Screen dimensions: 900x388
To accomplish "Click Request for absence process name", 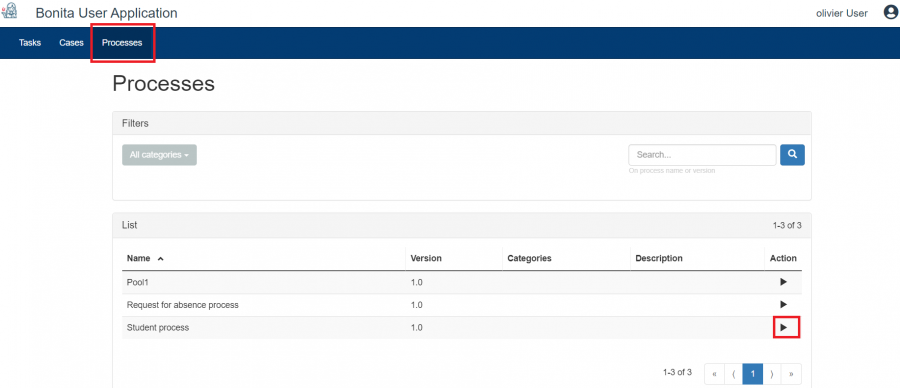I will pyautogui.click(x=183, y=305).
